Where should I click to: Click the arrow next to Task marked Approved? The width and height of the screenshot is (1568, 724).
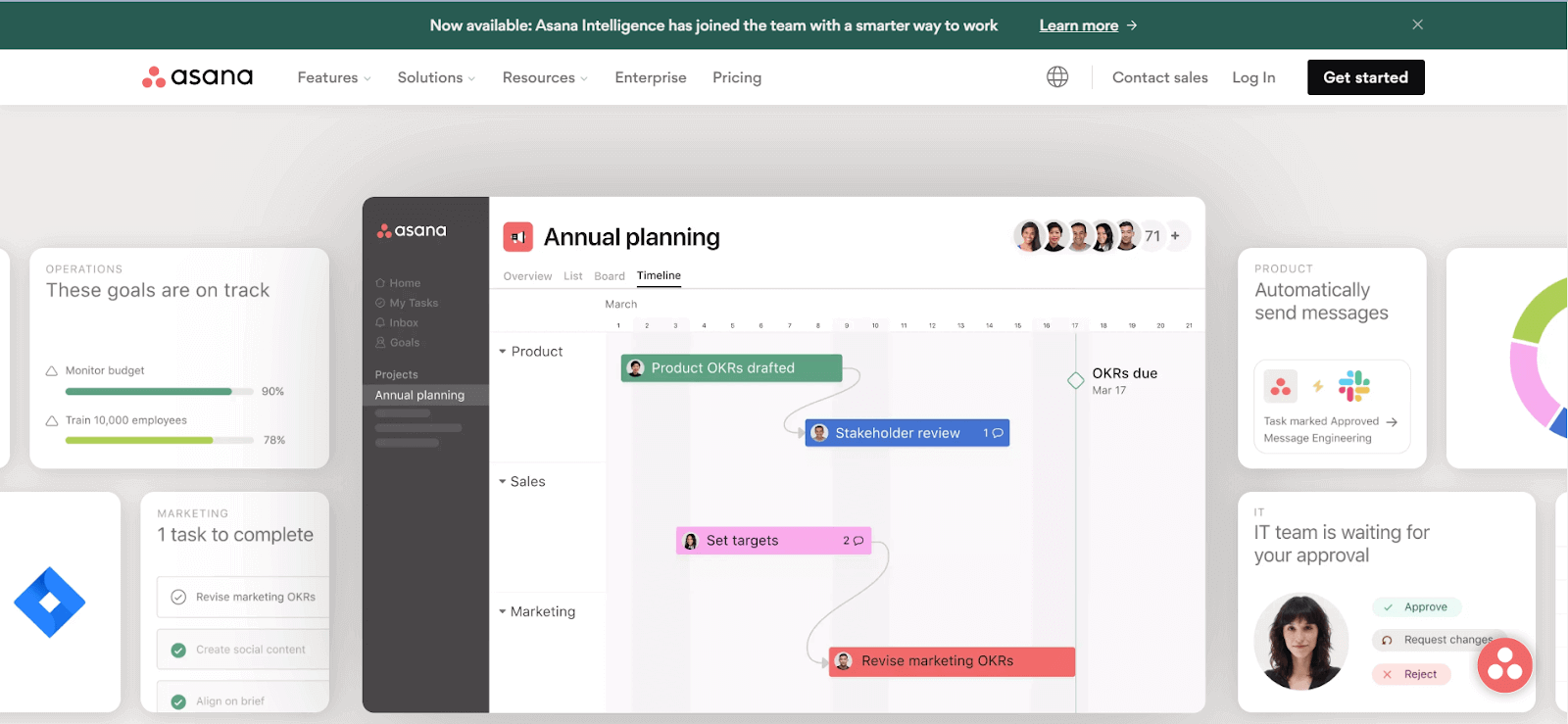[x=1392, y=422]
